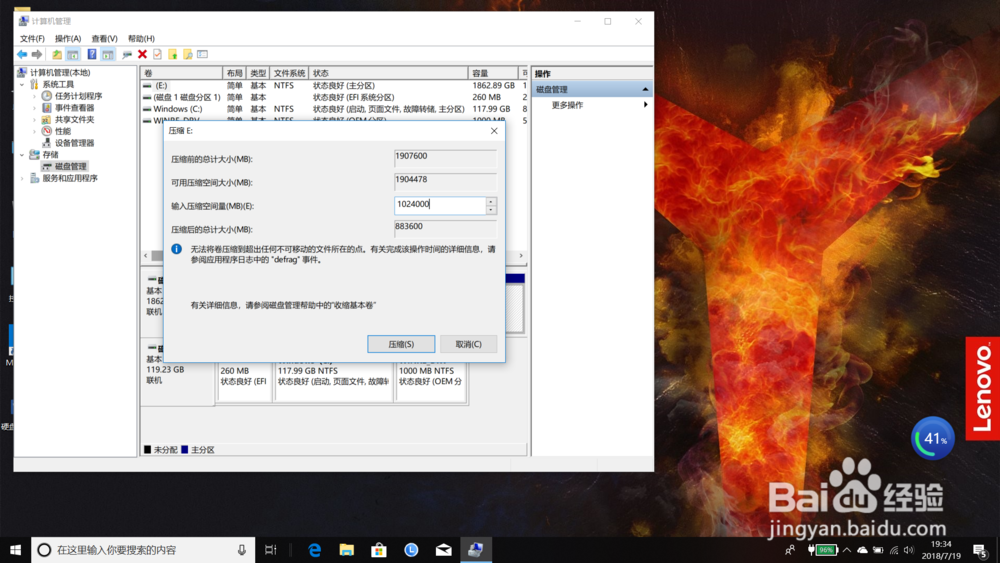The height and width of the screenshot is (563, 1000).
Task: Click the Back arrow in the toolbar
Action: tap(22, 55)
